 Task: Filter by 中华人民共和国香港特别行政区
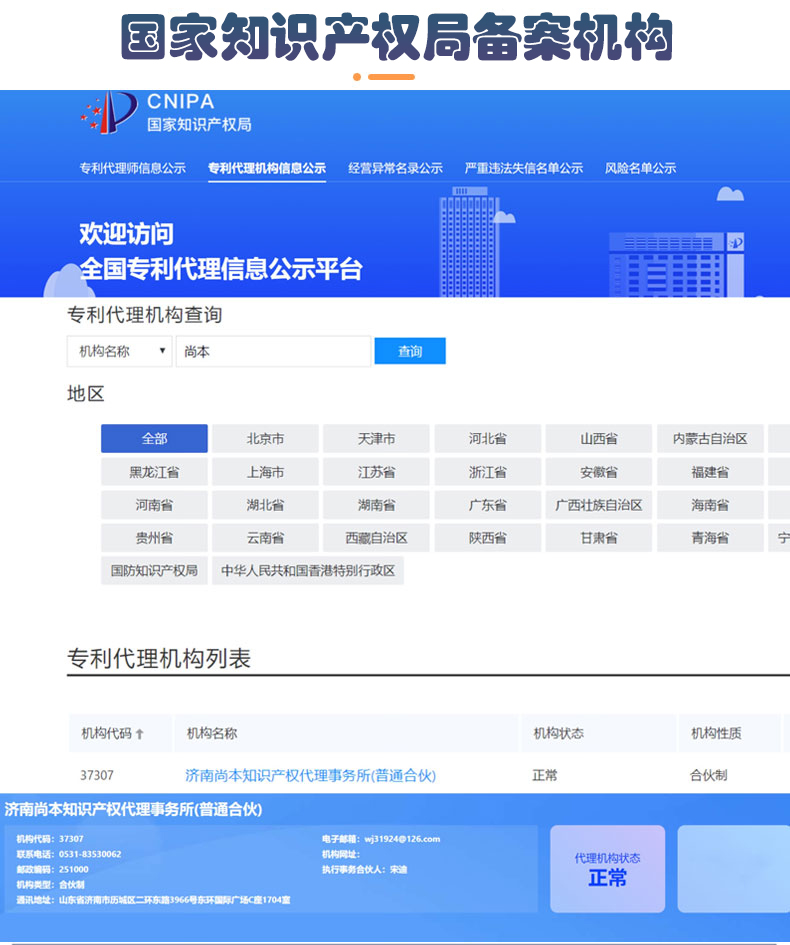308,571
